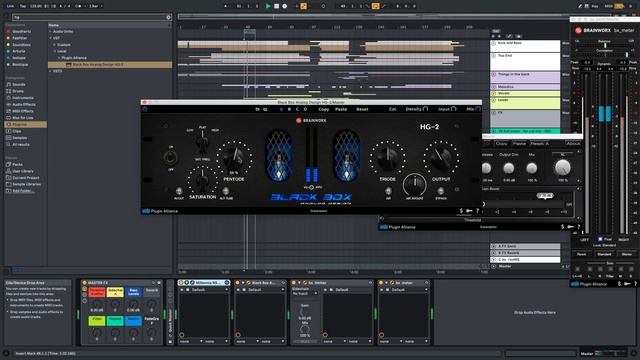Image resolution: width=640 pixels, height=360 pixels.
Task: Toggle the arrangement loop switch
Action: pos(376,6)
